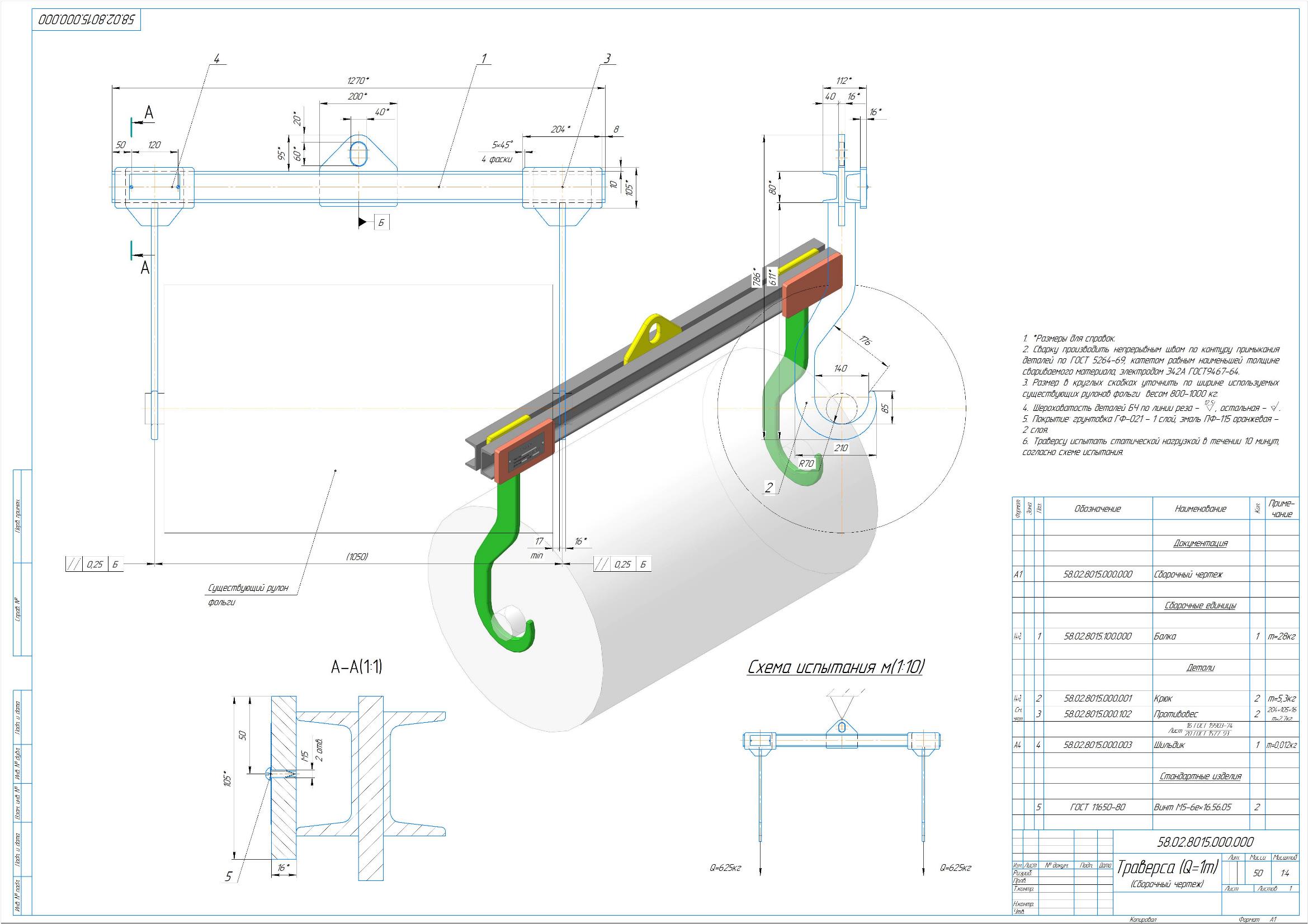The height and width of the screenshot is (924, 1308).
Task: Click position number 4 leader label
Action: pos(216,59)
